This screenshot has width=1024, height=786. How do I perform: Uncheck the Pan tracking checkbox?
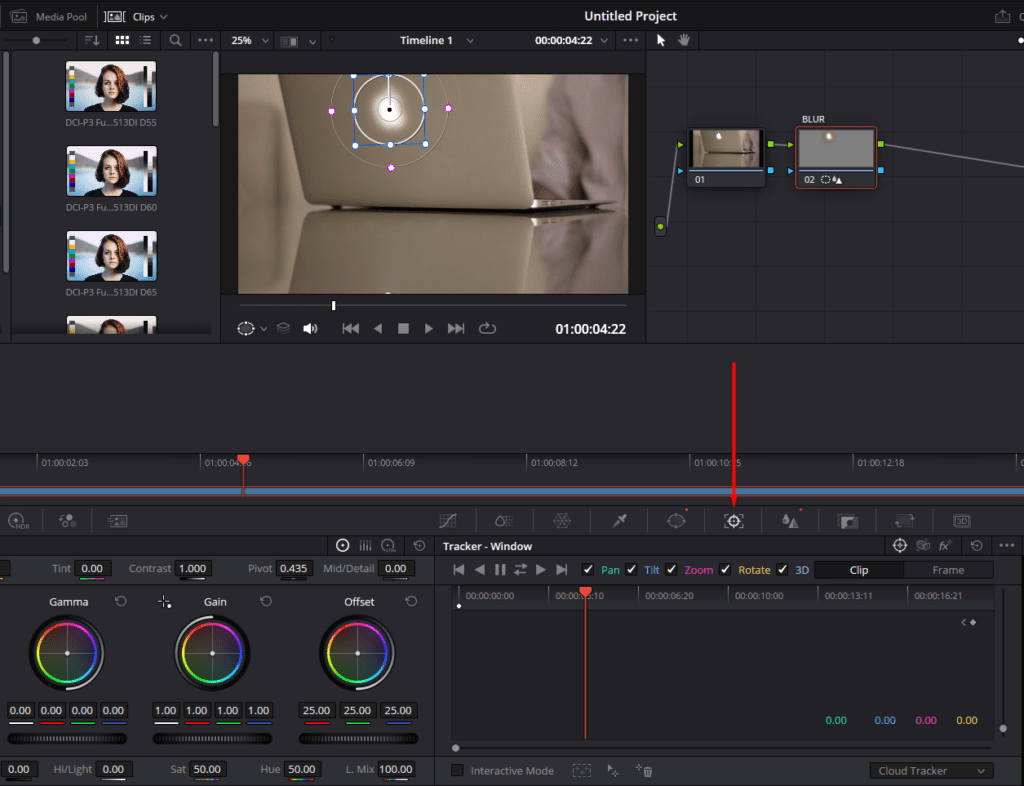[588, 570]
